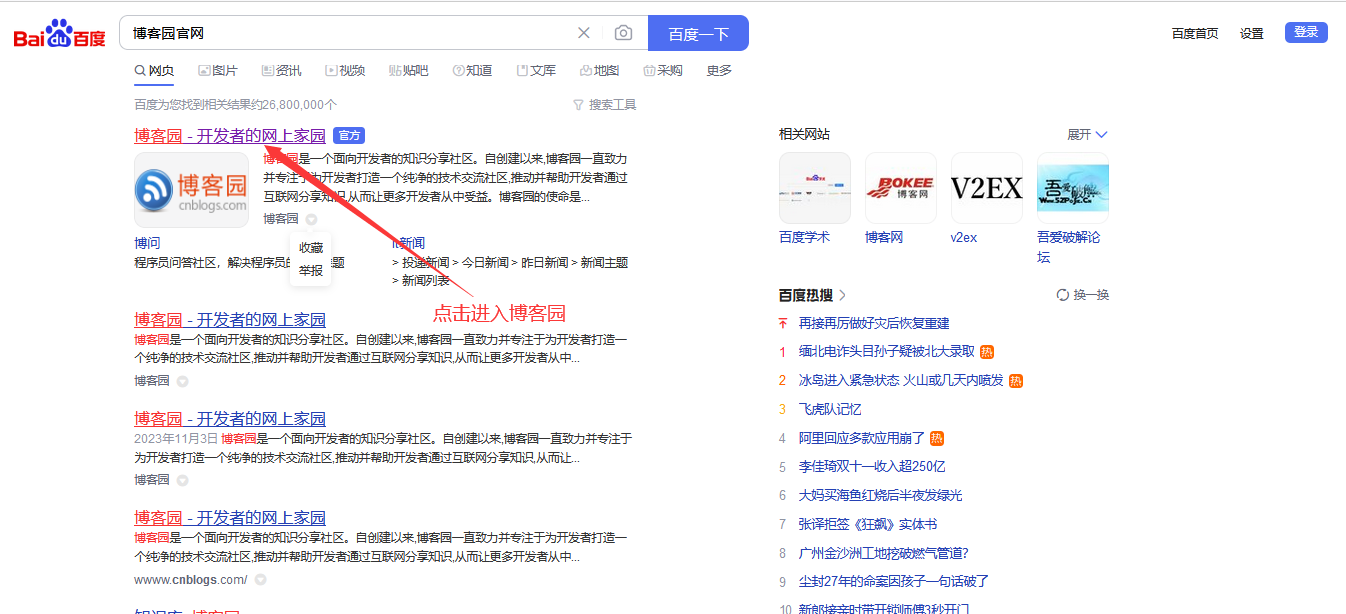Switch to the 贴吧 tab
1346x614 pixels.
pyautogui.click(x=408, y=71)
